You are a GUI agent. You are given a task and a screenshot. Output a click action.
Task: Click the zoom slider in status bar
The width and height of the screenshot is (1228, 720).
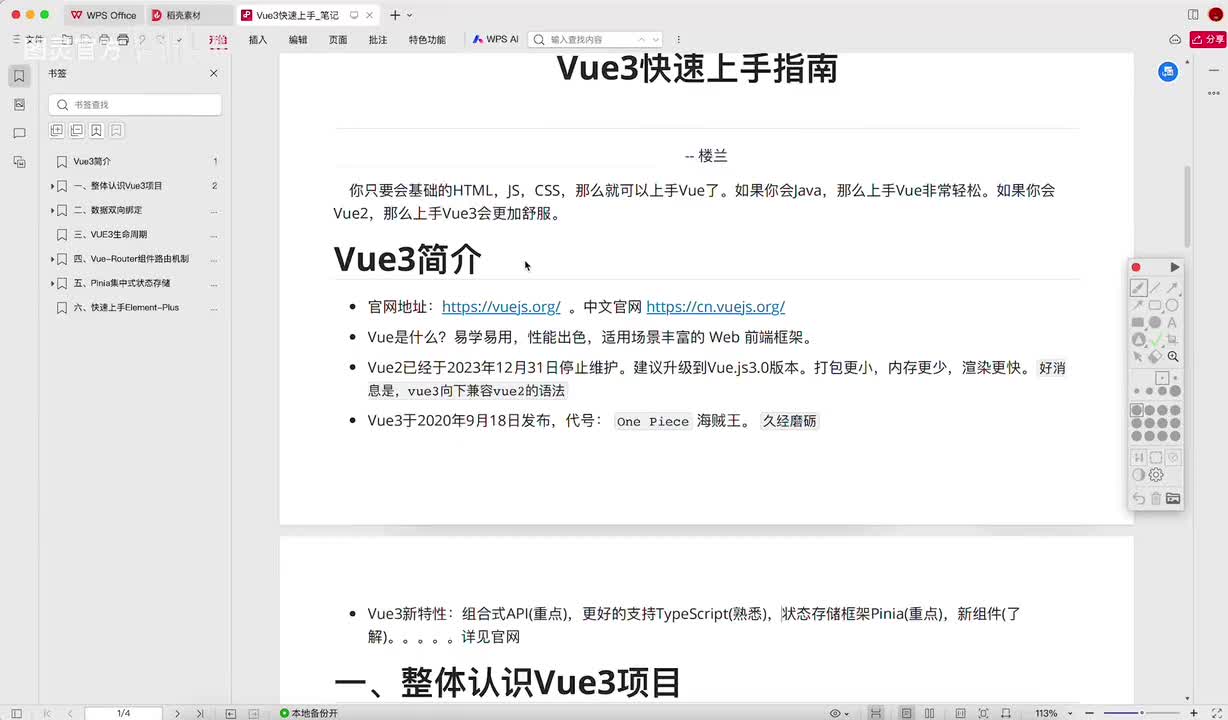tap(1143, 713)
